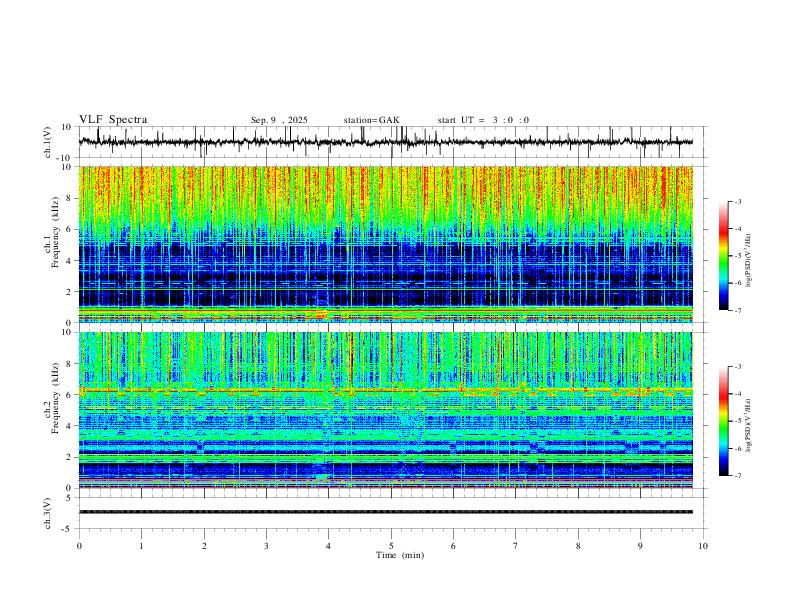This screenshot has width=792, height=612.
Task: Click the "6" kHz tick on ch.2 spectrogram
Action: tap(70, 395)
